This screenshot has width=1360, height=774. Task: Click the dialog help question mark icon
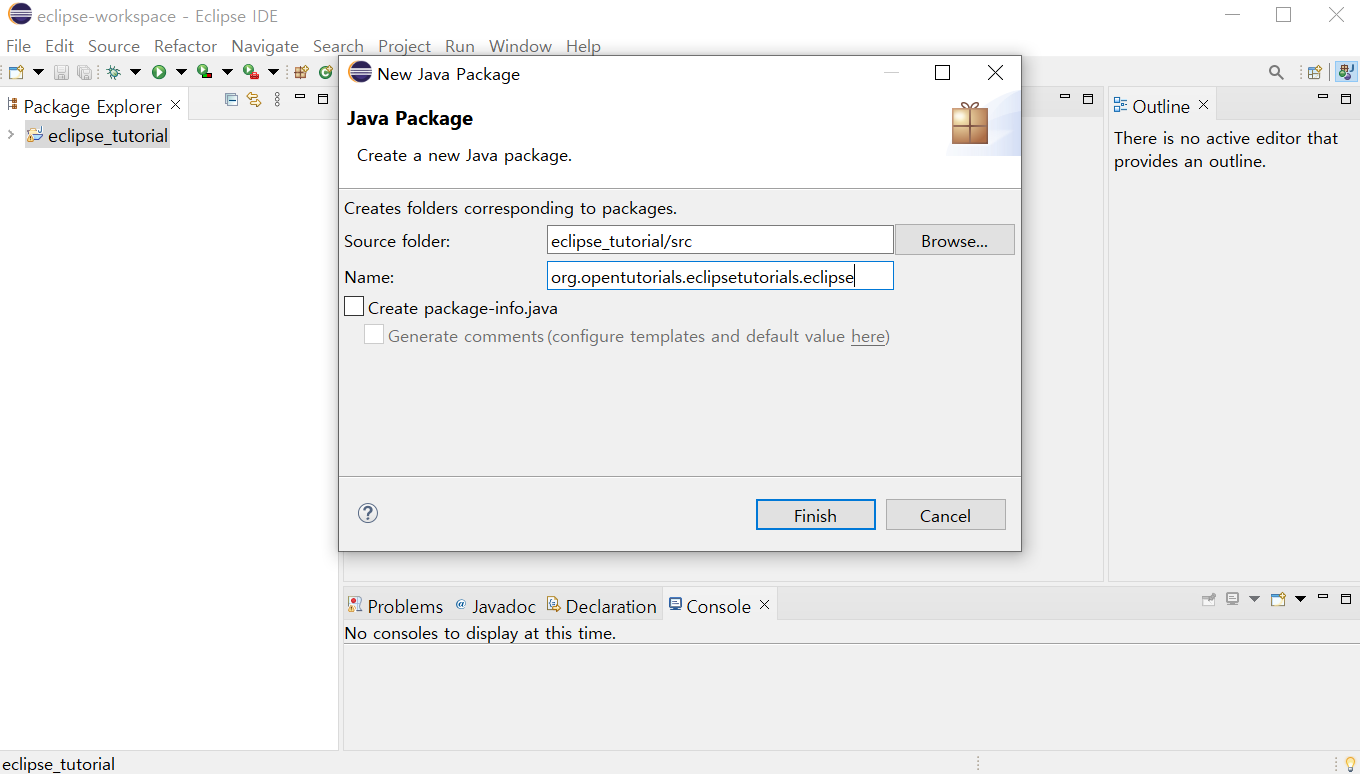pyautogui.click(x=368, y=513)
